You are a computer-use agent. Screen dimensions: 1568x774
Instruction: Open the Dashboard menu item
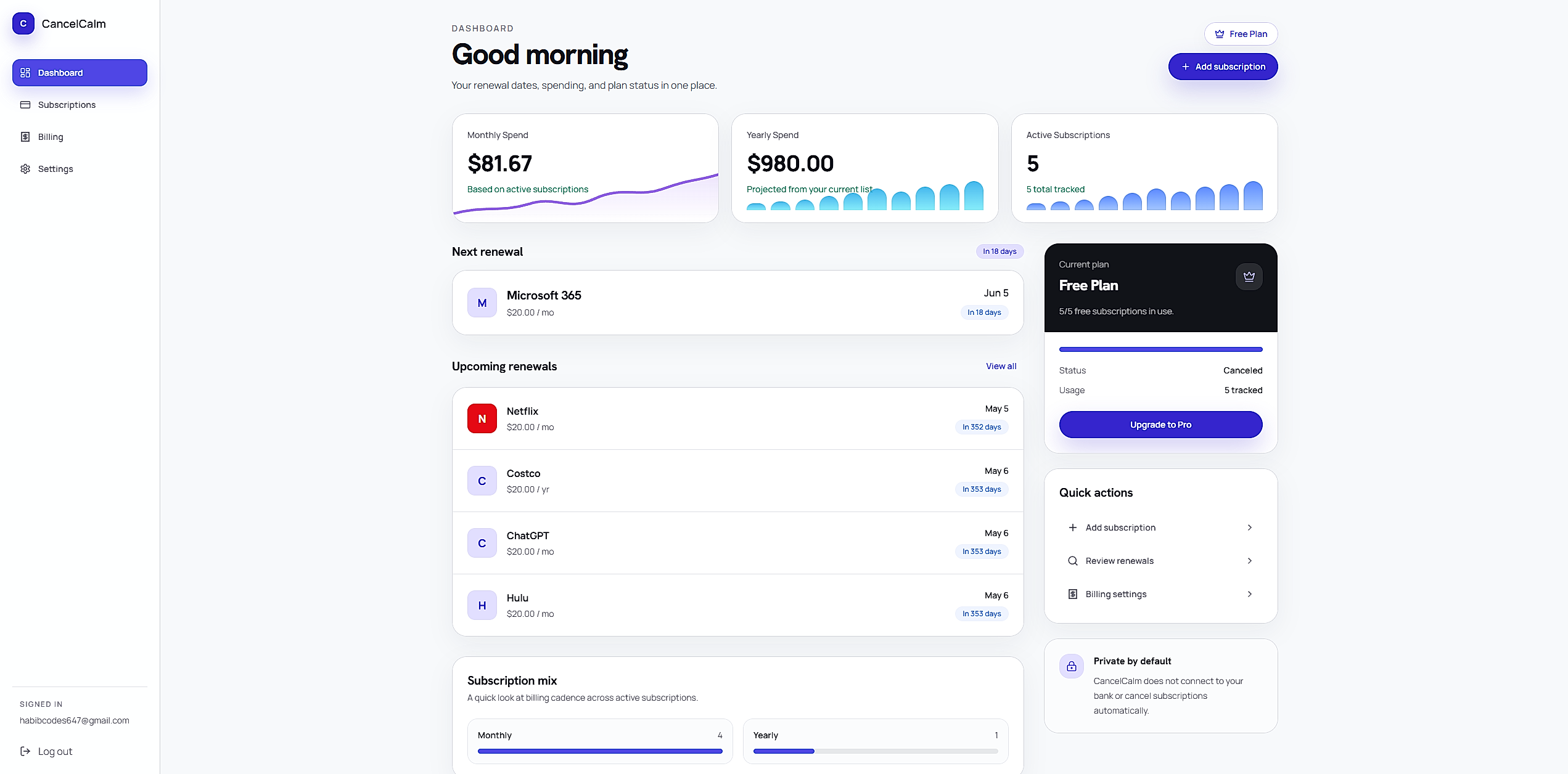80,73
